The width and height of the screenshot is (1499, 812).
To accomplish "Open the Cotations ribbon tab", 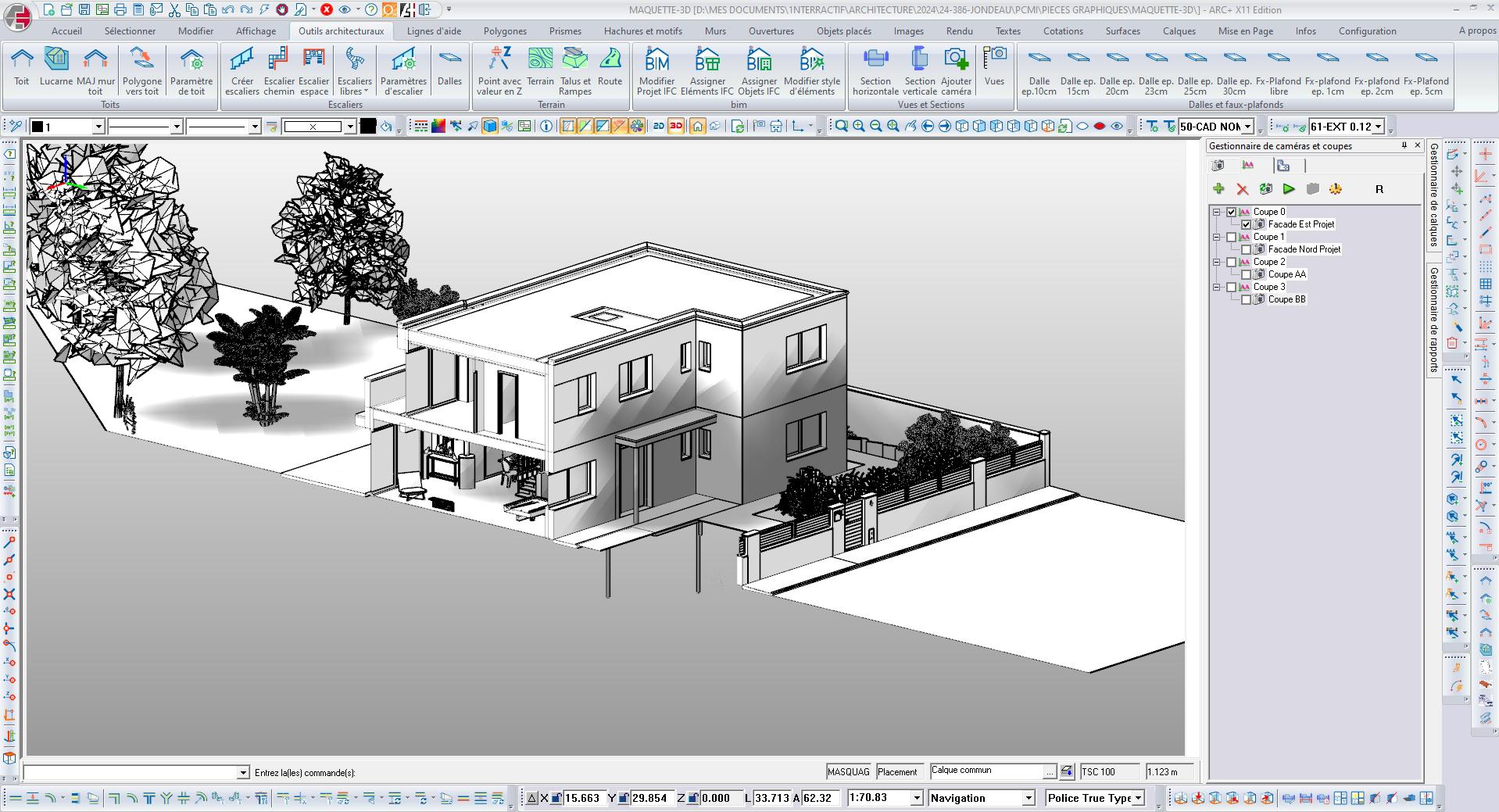I will coord(1063,31).
